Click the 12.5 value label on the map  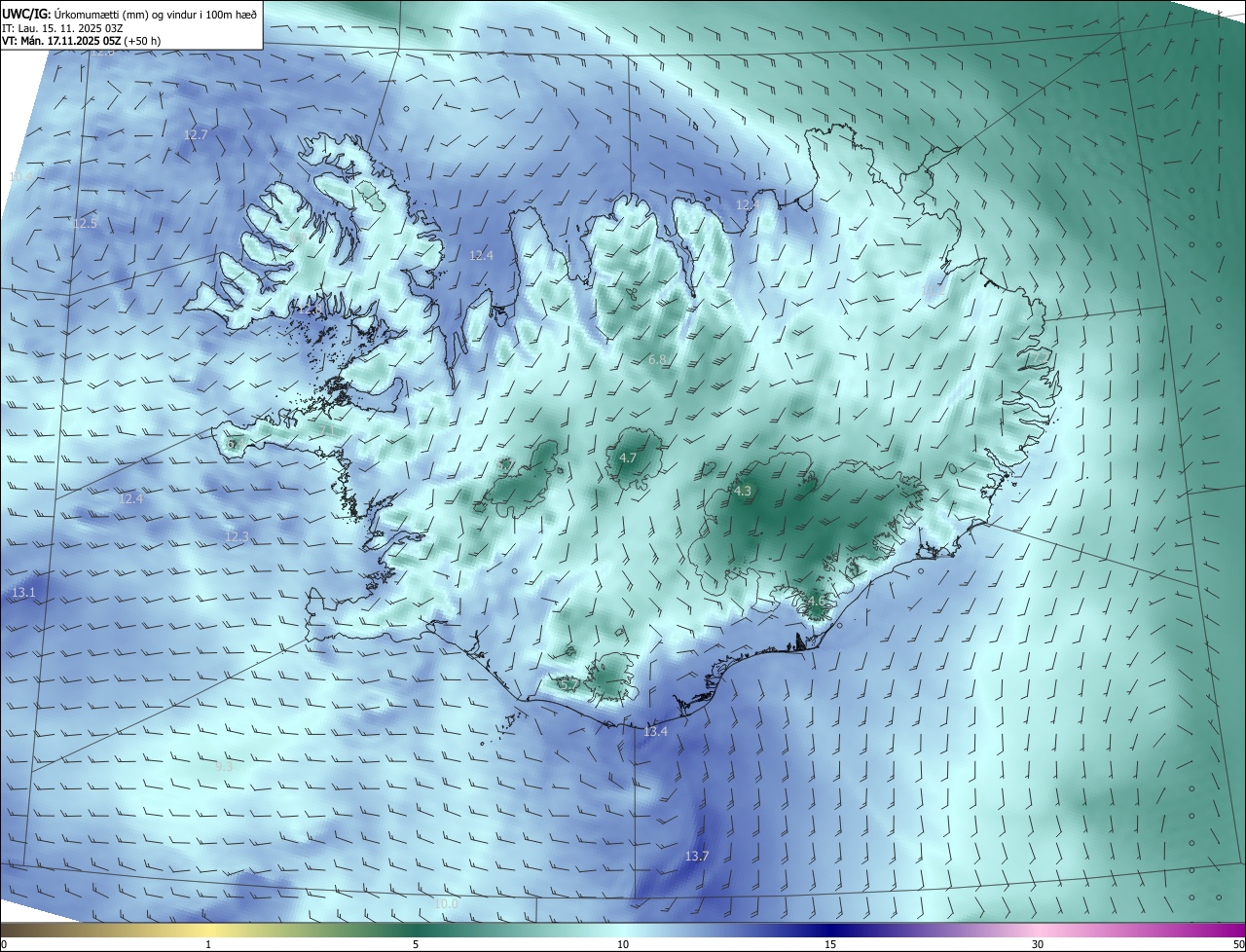click(x=86, y=223)
